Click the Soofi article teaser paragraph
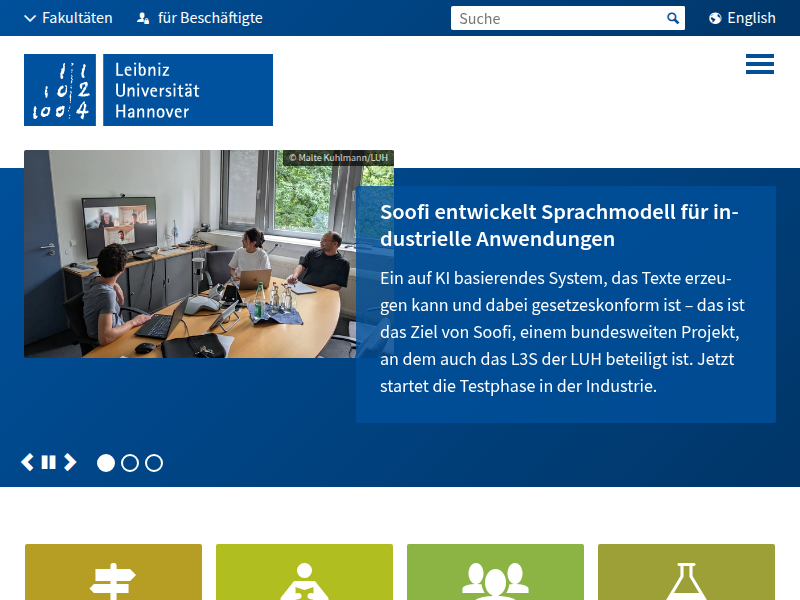The width and height of the screenshot is (800, 600). (562, 332)
